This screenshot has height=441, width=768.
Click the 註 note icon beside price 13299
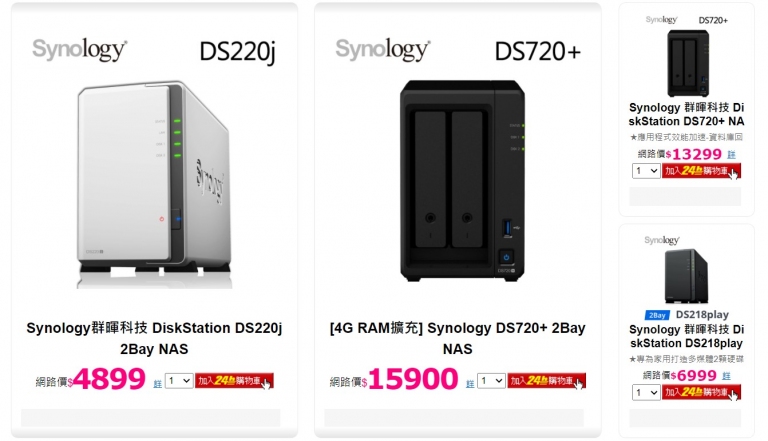point(731,155)
